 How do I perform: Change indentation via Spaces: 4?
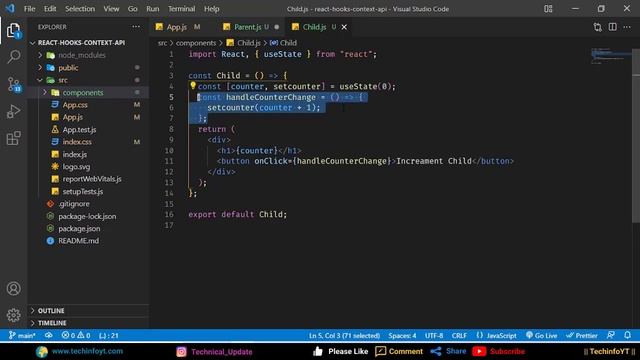click(x=402, y=336)
